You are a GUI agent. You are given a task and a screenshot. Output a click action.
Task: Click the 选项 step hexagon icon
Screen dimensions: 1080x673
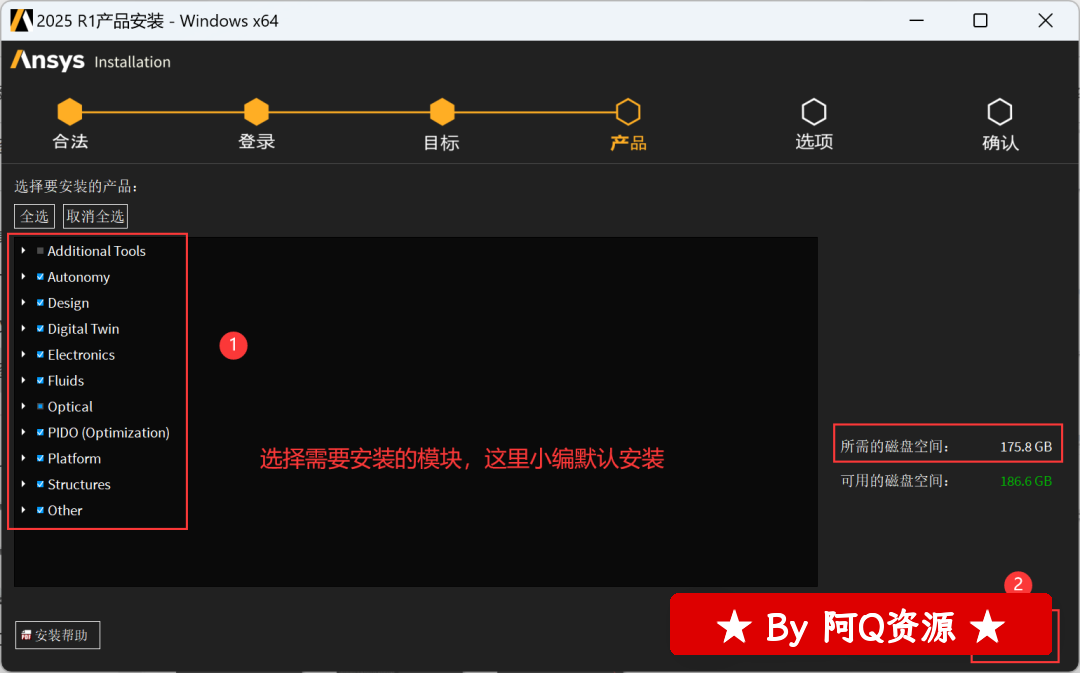814,112
